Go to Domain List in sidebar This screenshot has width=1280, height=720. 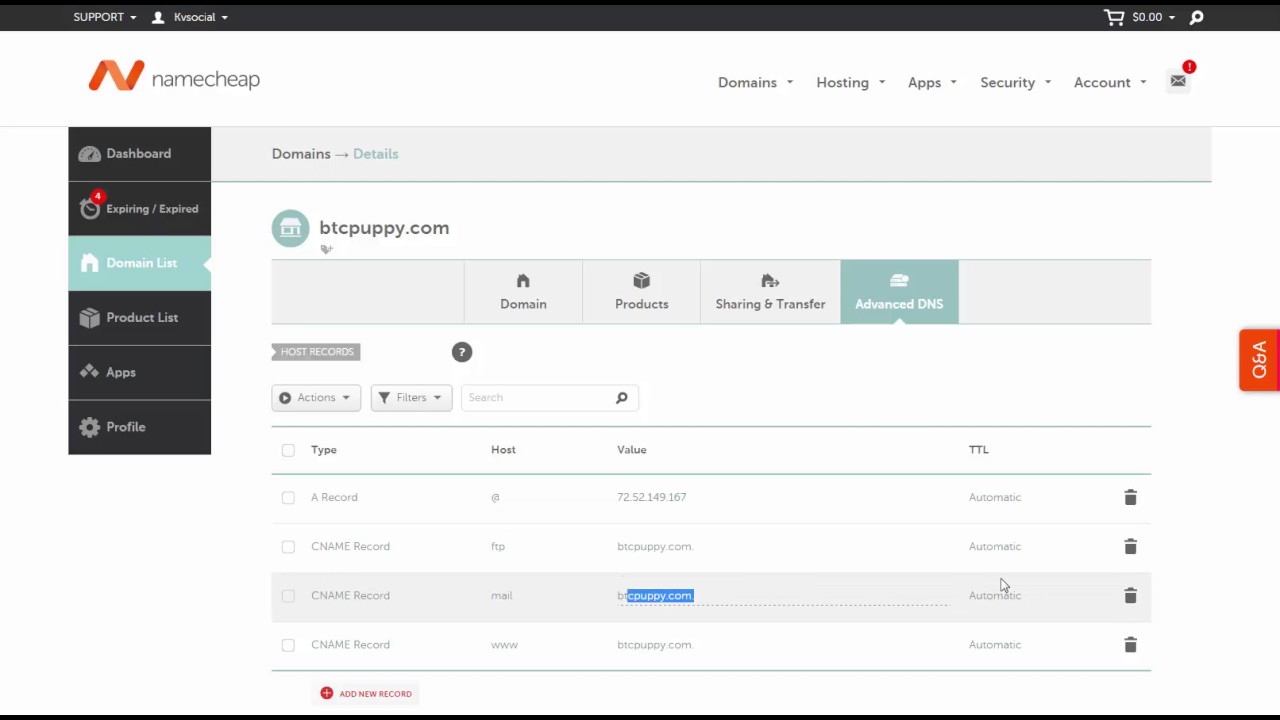(140, 263)
